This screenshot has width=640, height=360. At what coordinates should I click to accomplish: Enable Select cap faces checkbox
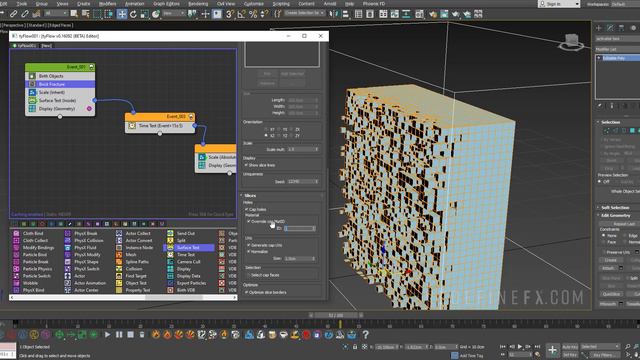click(x=249, y=275)
